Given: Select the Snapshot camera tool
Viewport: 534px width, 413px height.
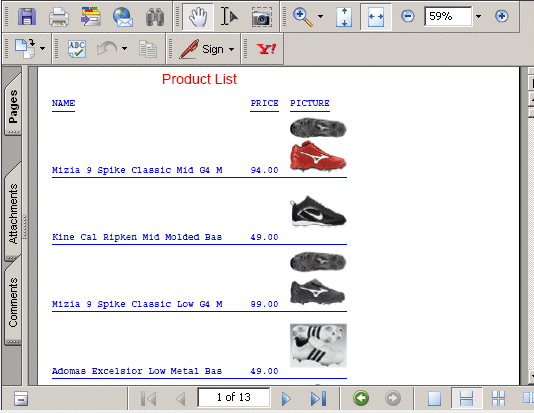Looking at the screenshot, I should click(x=262, y=17).
